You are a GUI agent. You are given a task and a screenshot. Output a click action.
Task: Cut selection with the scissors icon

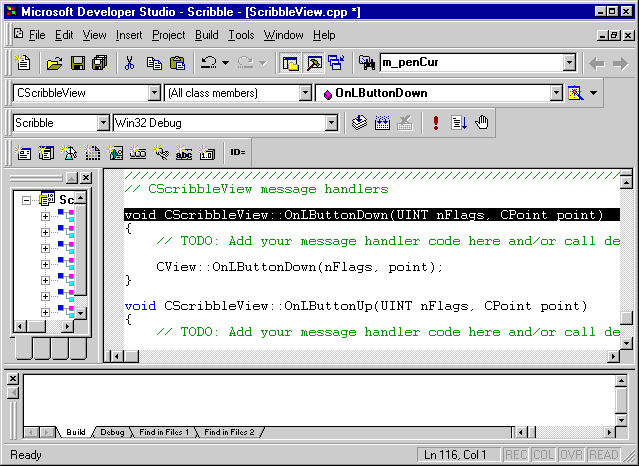point(130,63)
